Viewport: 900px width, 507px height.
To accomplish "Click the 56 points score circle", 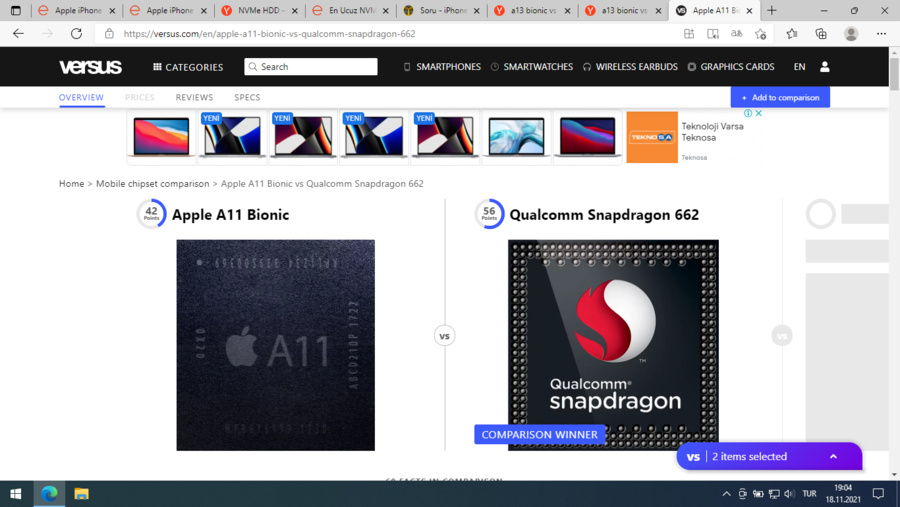I will (x=489, y=214).
